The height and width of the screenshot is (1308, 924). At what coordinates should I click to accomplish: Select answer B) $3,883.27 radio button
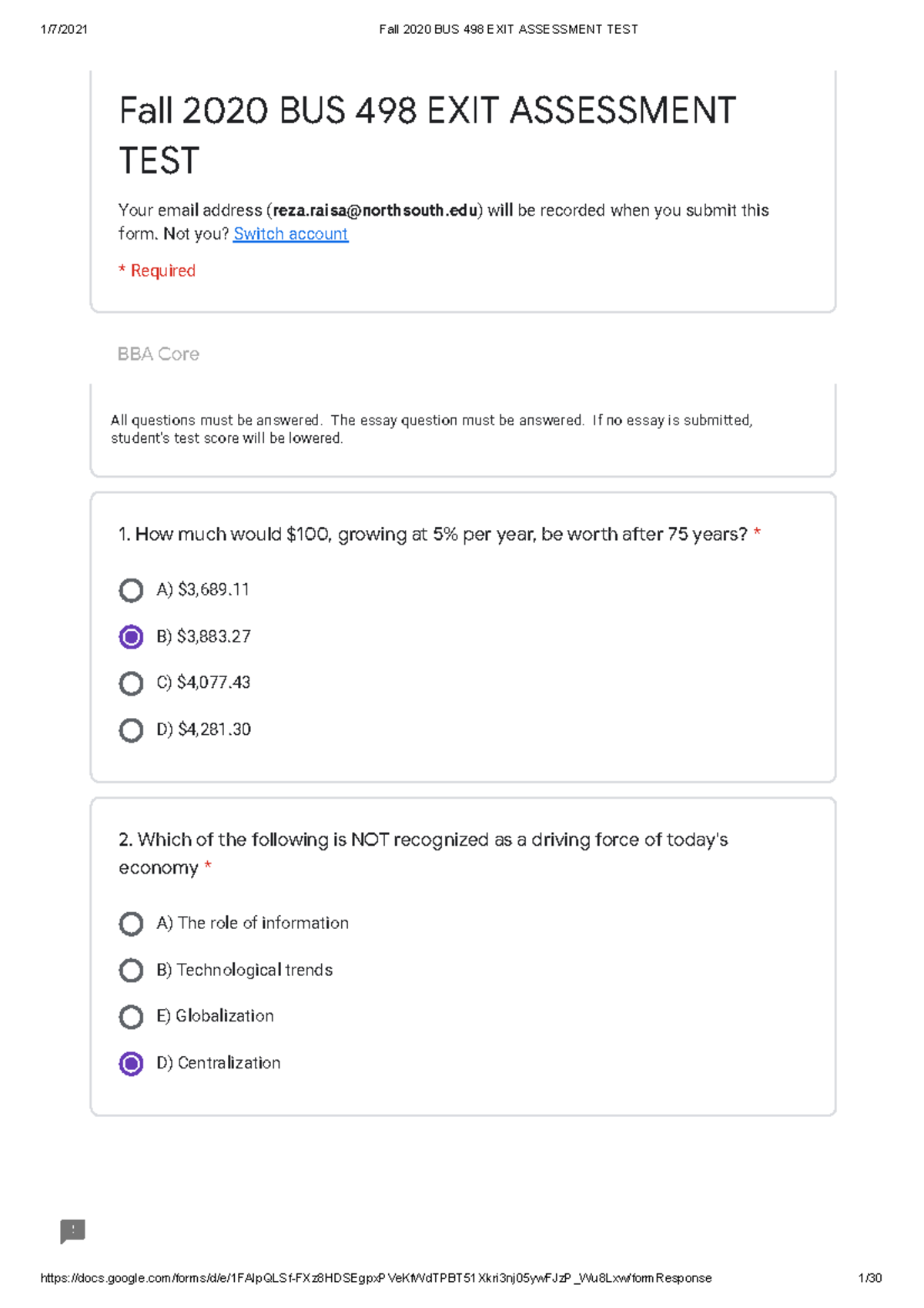pos(131,637)
